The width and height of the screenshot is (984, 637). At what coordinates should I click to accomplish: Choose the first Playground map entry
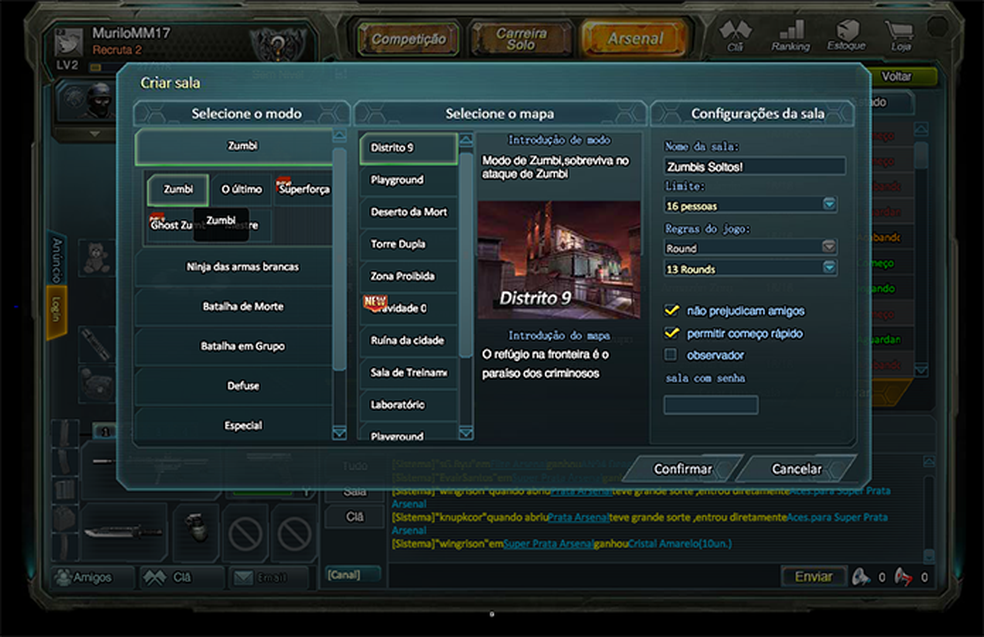pyautogui.click(x=409, y=180)
